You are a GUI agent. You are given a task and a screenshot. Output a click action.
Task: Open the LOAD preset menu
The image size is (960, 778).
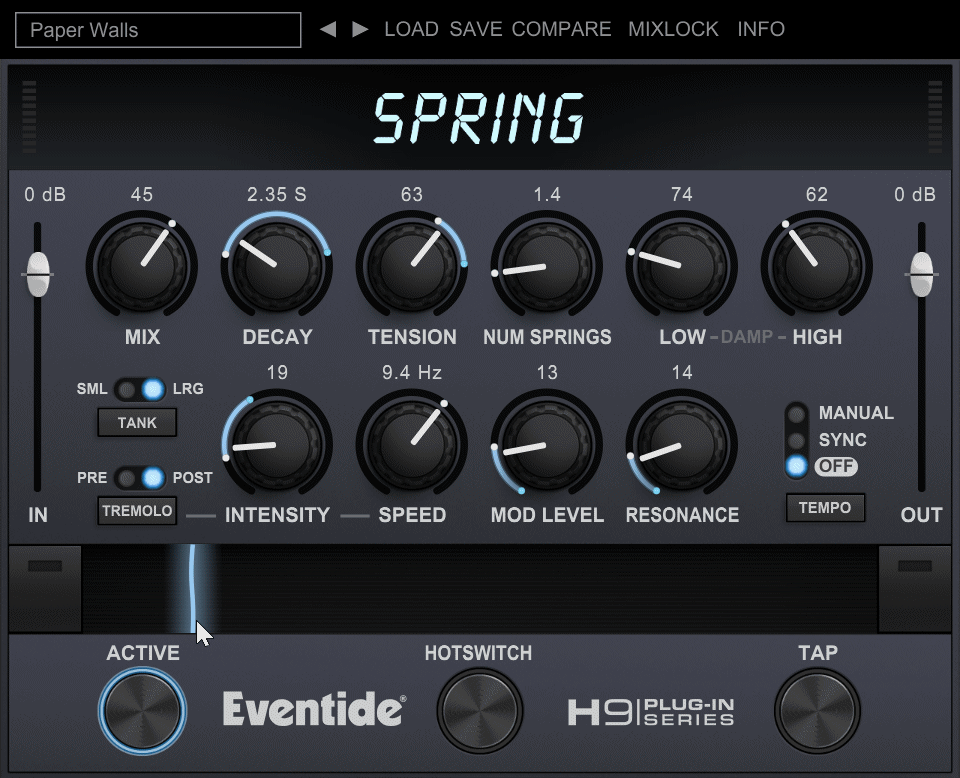click(411, 29)
